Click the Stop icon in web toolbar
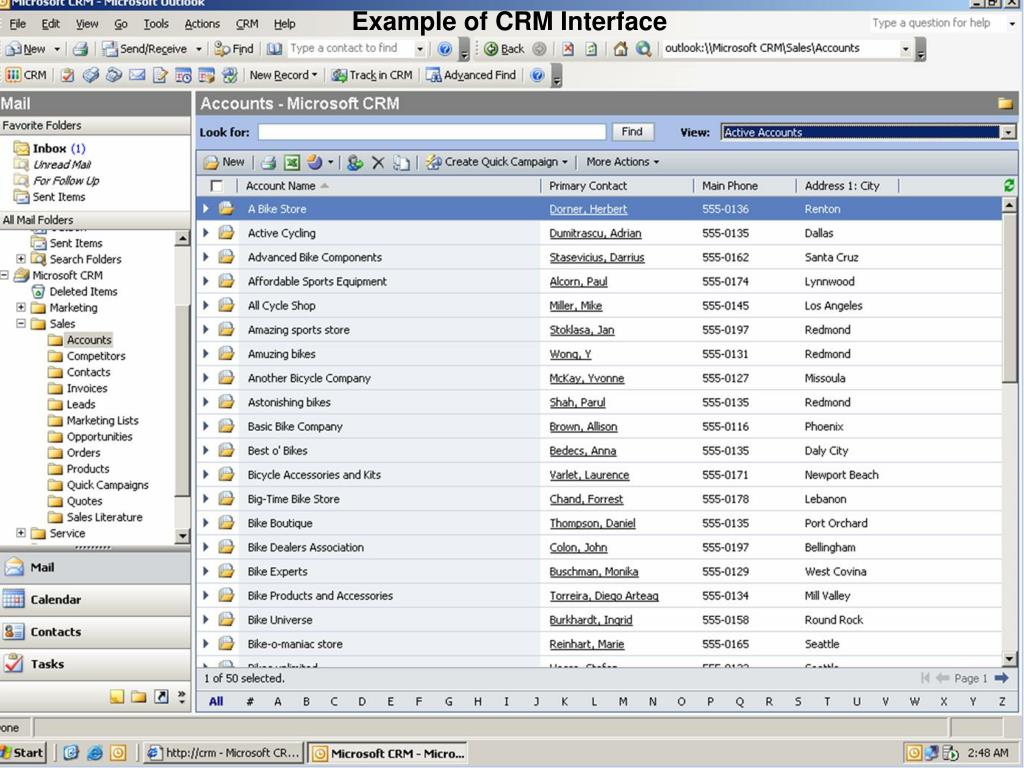This screenshot has height=768, width=1024. 568,49
